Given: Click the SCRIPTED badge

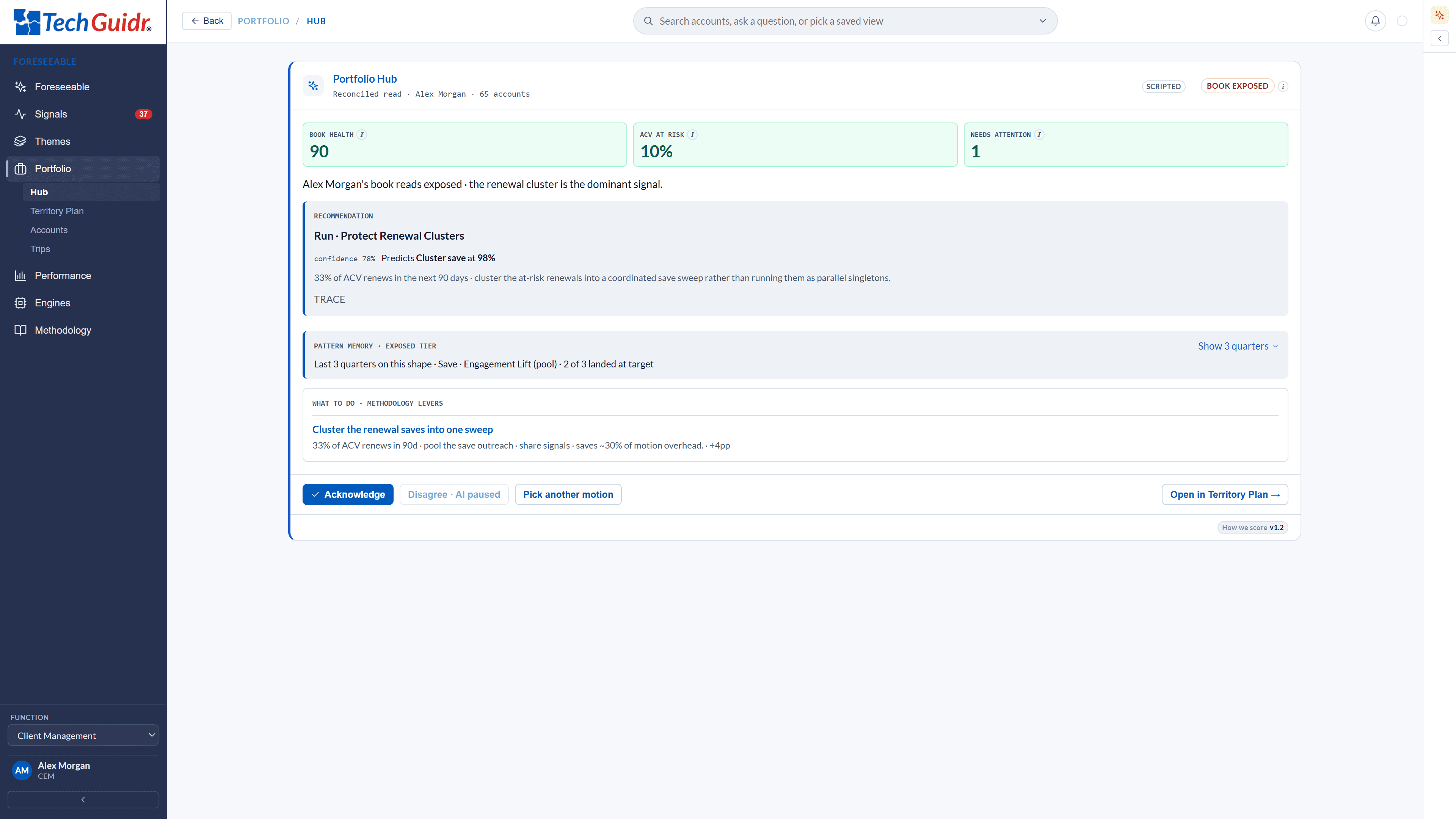Looking at the screenshot, I should [x=1163, y=86].
